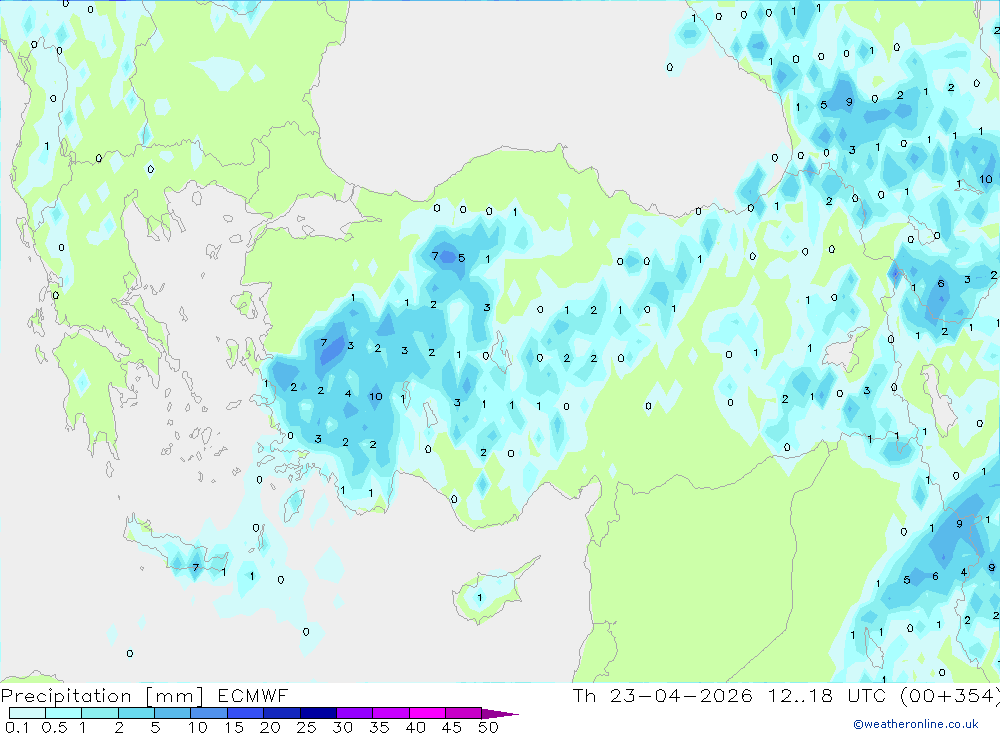
Task: Click the 0.5–1 mm legend color box
Action: click(x=64, y=713)
